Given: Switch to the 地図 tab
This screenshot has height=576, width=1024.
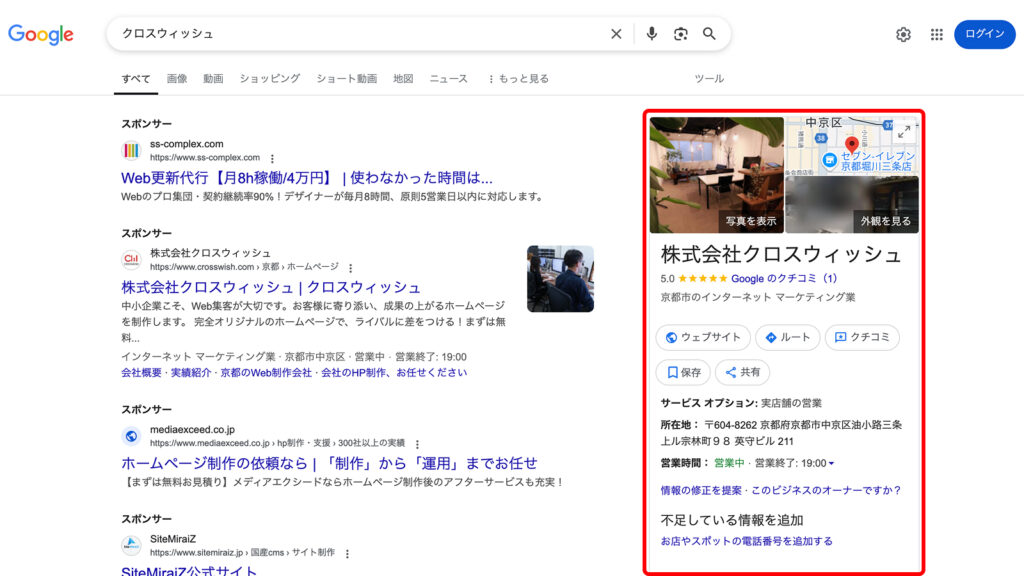Looking at the screenshot, I should coord(403,79).
